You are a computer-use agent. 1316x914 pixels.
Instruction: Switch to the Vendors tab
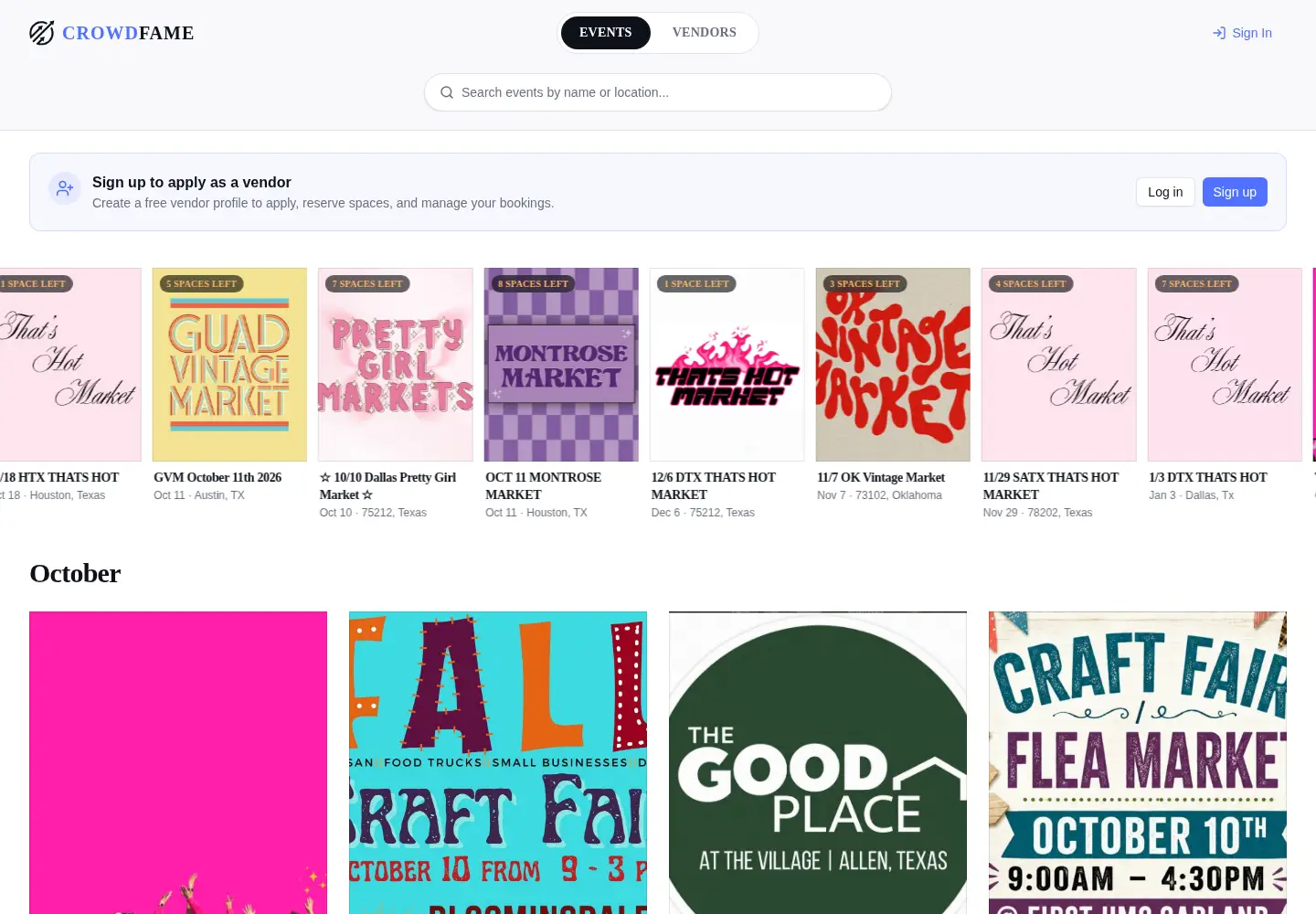pyautogui.click(x=704, y=33)
